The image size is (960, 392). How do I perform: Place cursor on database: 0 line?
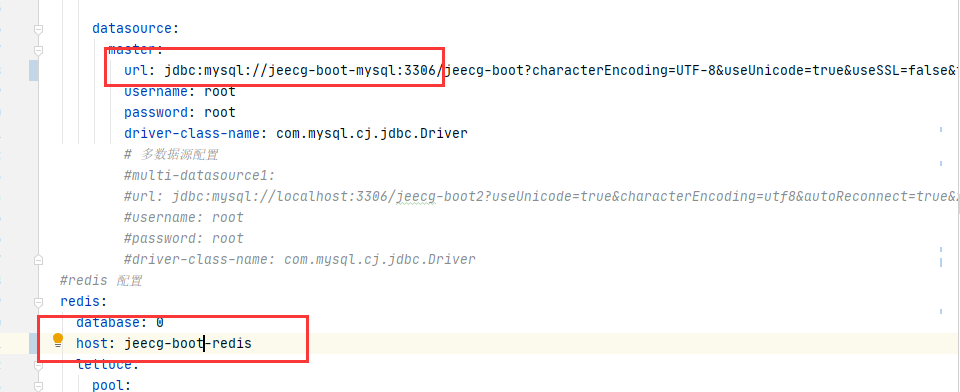coord(119,322)
